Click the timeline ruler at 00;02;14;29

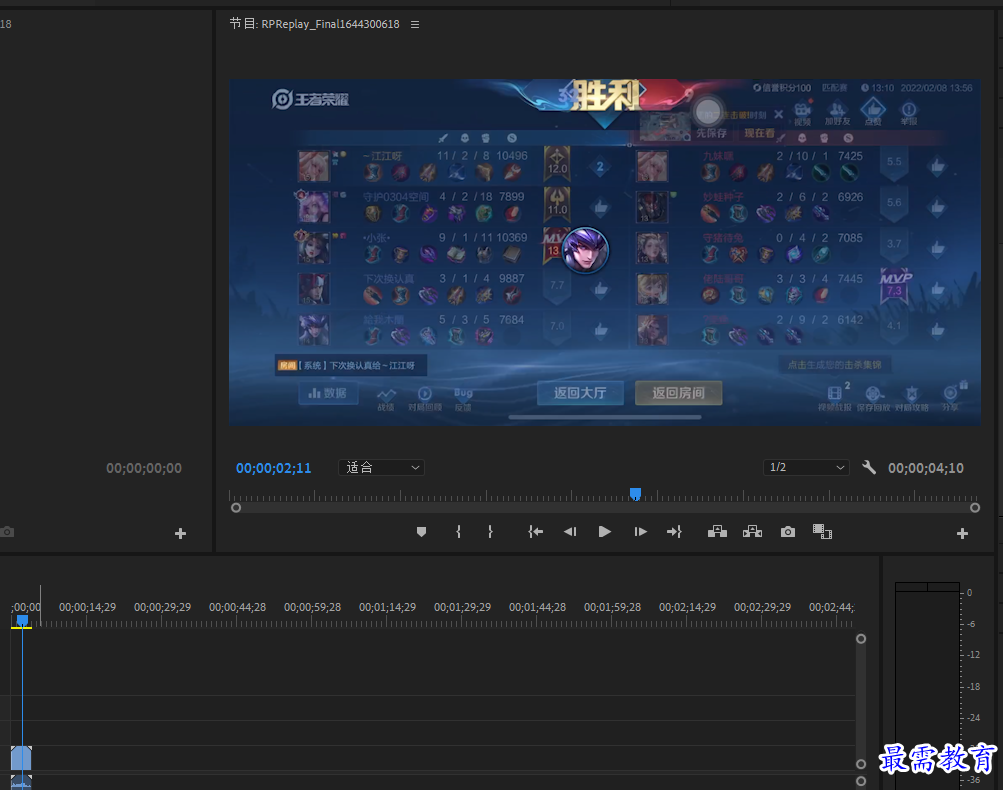pos(687,607)
